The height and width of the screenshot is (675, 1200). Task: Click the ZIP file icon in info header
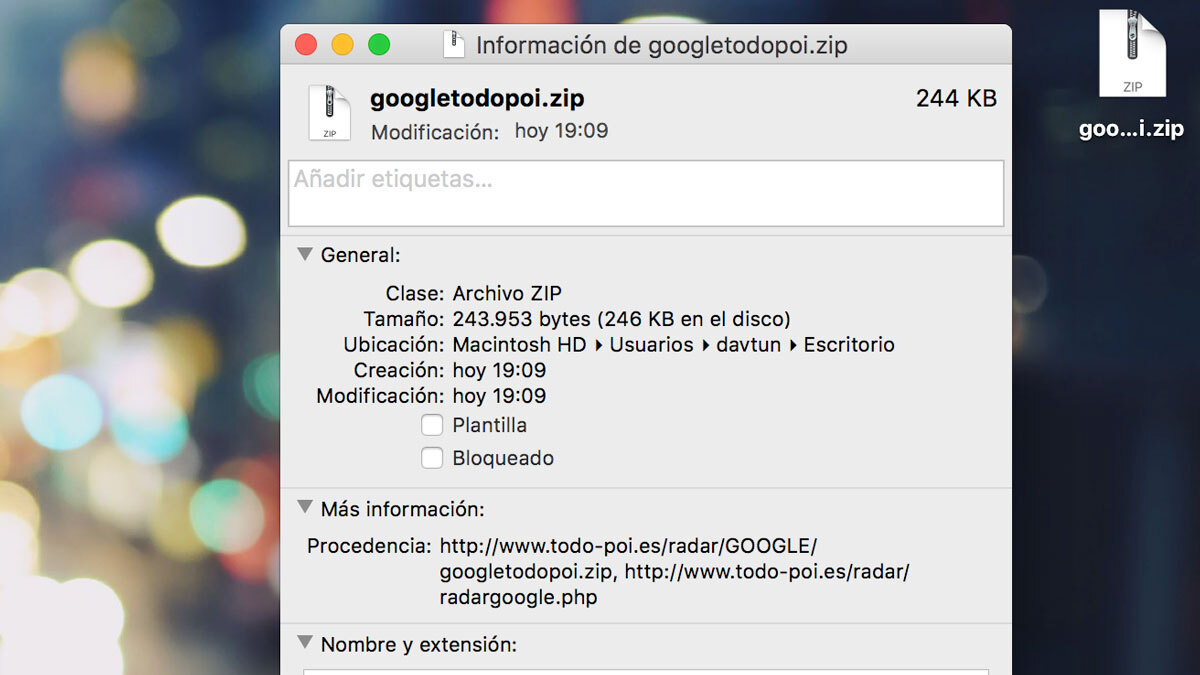click(329, 113)
